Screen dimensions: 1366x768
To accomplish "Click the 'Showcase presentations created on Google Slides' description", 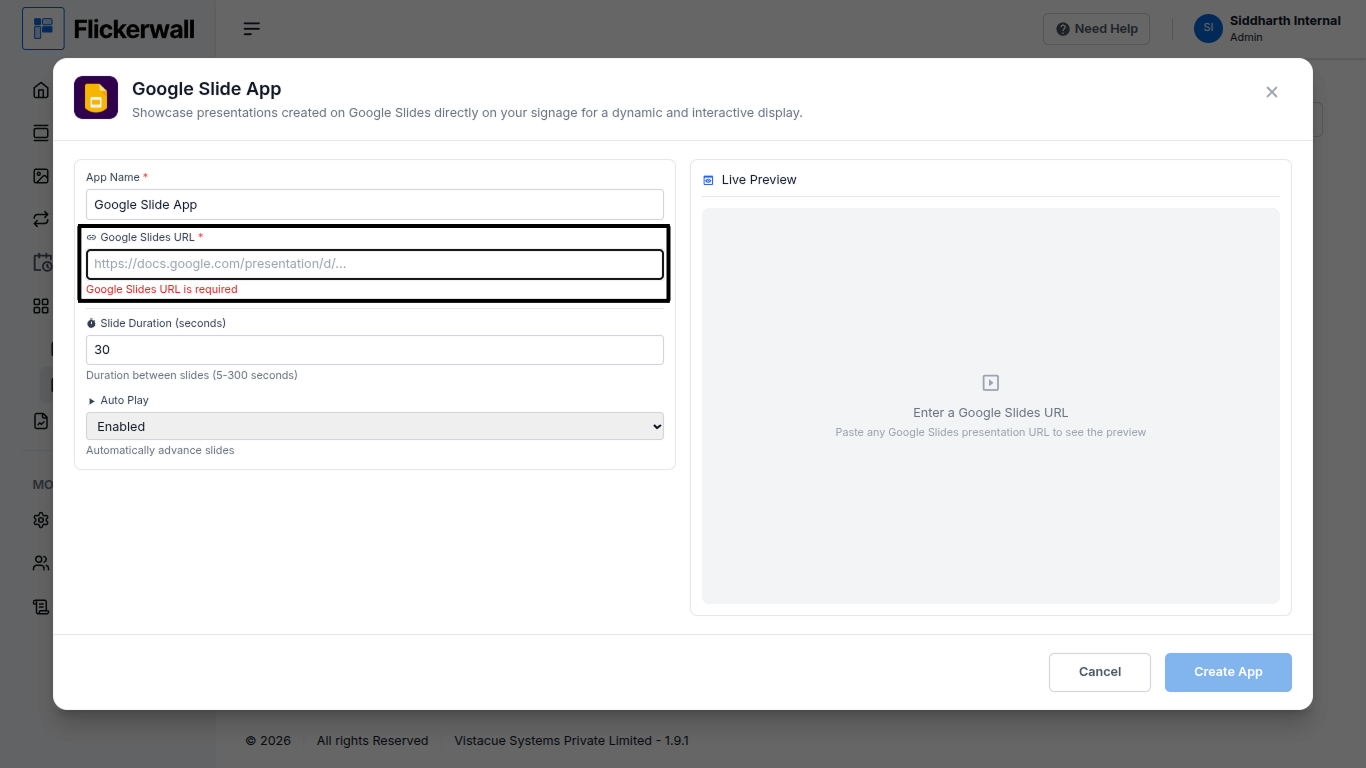I will [x=467, y=113].
